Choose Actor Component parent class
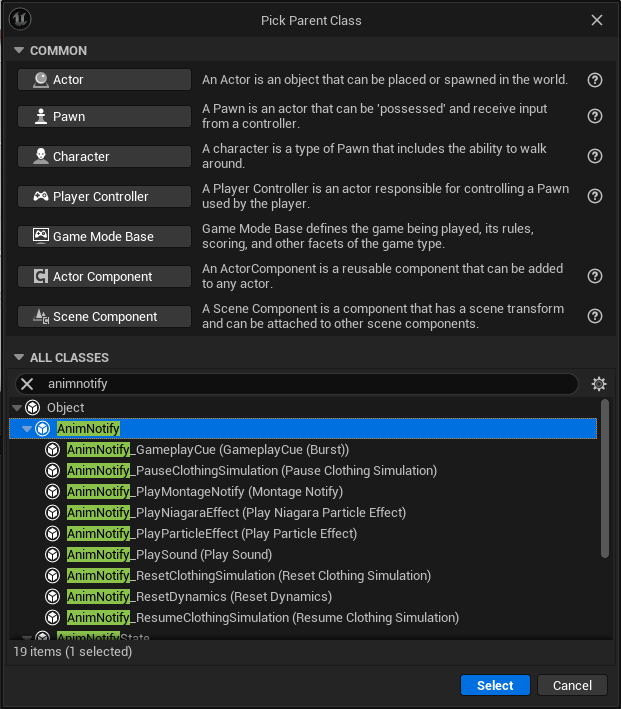This screenshot has height=709, width=621. [104, 276]
